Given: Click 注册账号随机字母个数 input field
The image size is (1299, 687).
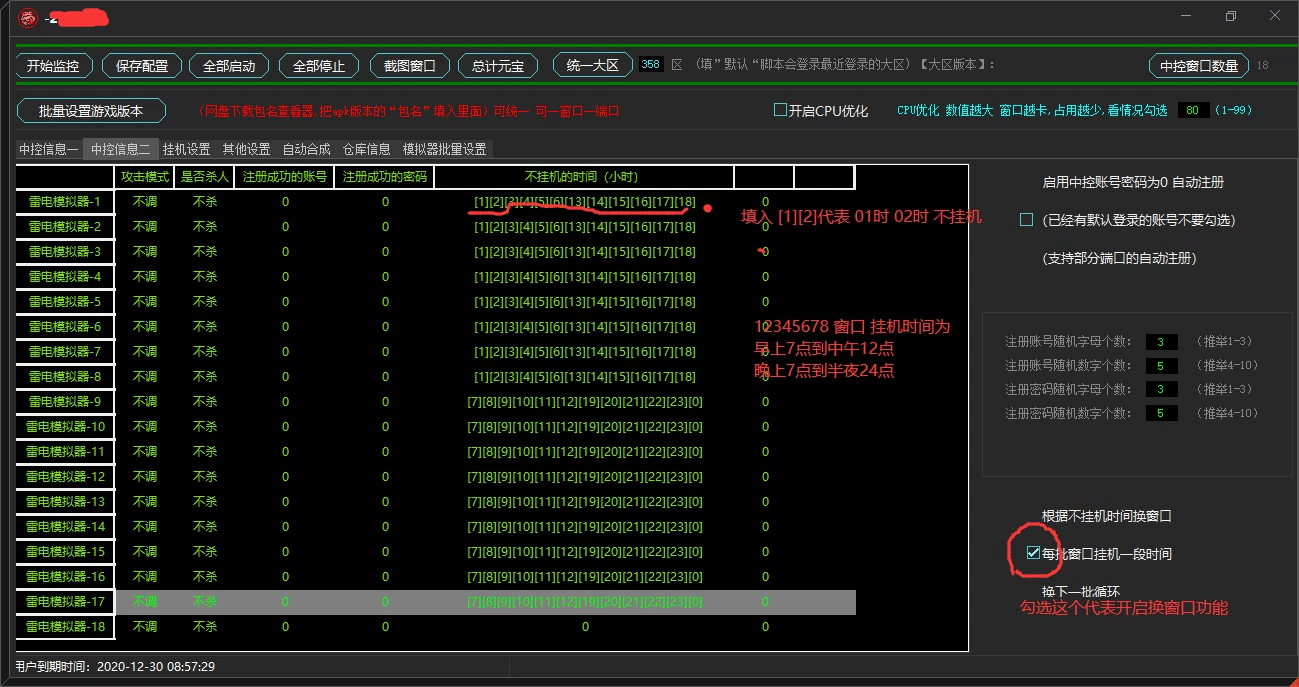Looking at the screenshot, I should (1161, 342).
